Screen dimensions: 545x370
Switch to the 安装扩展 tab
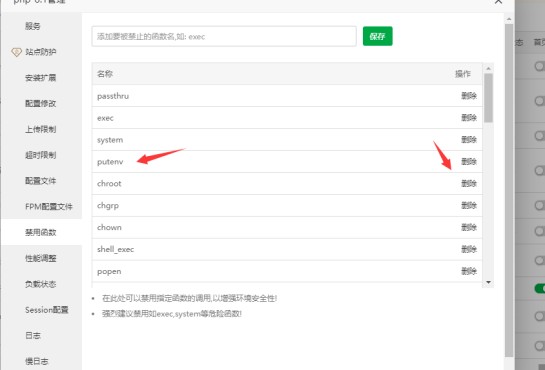click(40, 77)
